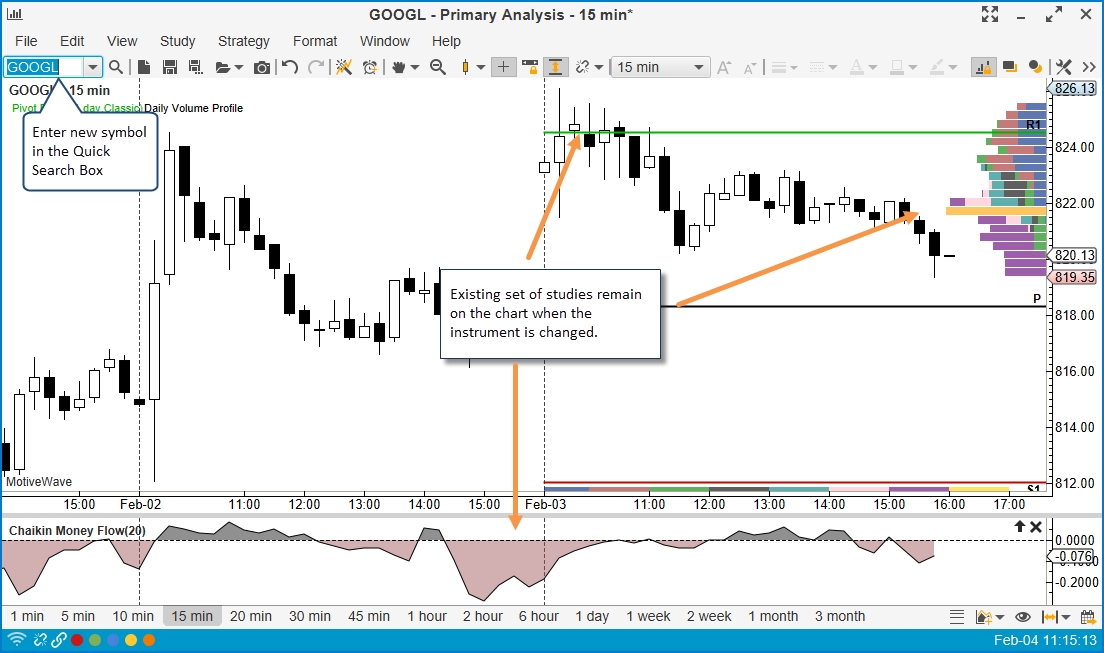Take a chart snapshot with camera icon
1104x653 pixels.
[x=262, y=67]
